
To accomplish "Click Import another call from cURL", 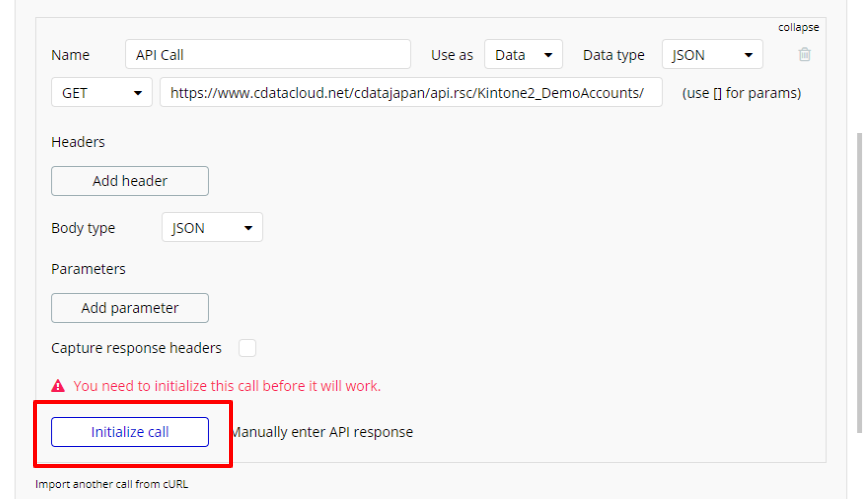I will [112, 484].
